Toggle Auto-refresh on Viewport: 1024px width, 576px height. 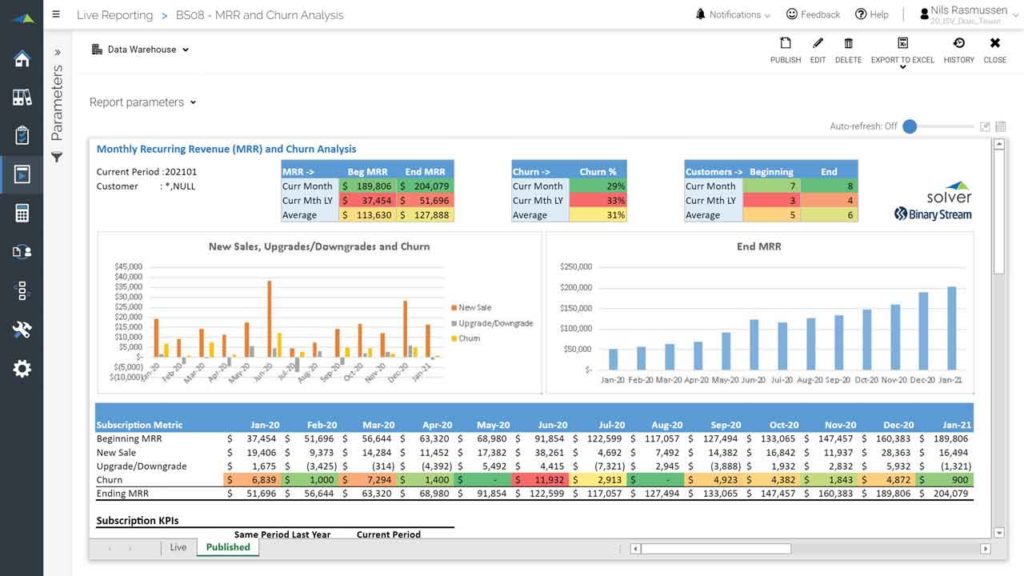910,126
